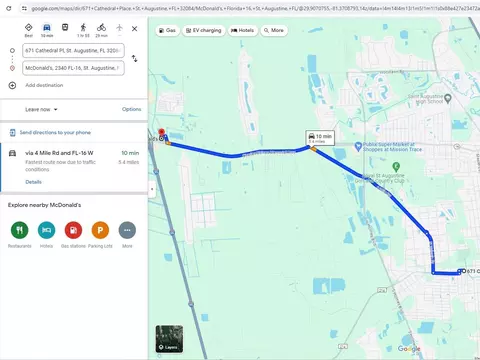Click the red destination pin on map

pos(161,133)
